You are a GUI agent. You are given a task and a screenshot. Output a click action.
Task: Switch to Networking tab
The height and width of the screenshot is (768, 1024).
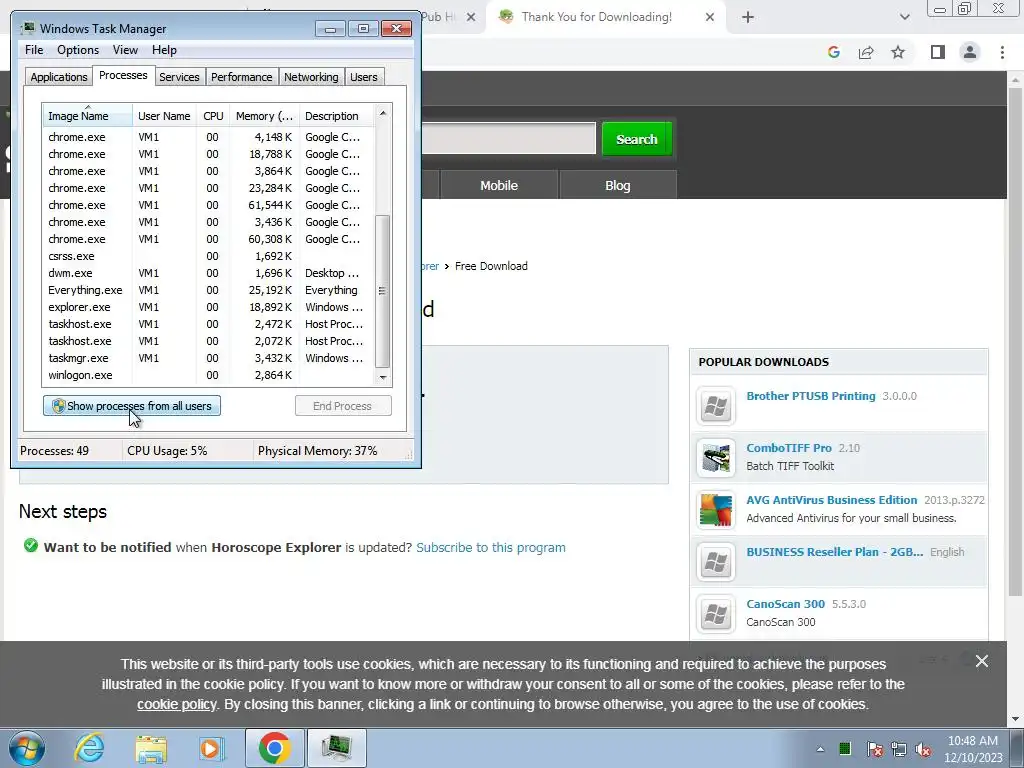(311, 76)
